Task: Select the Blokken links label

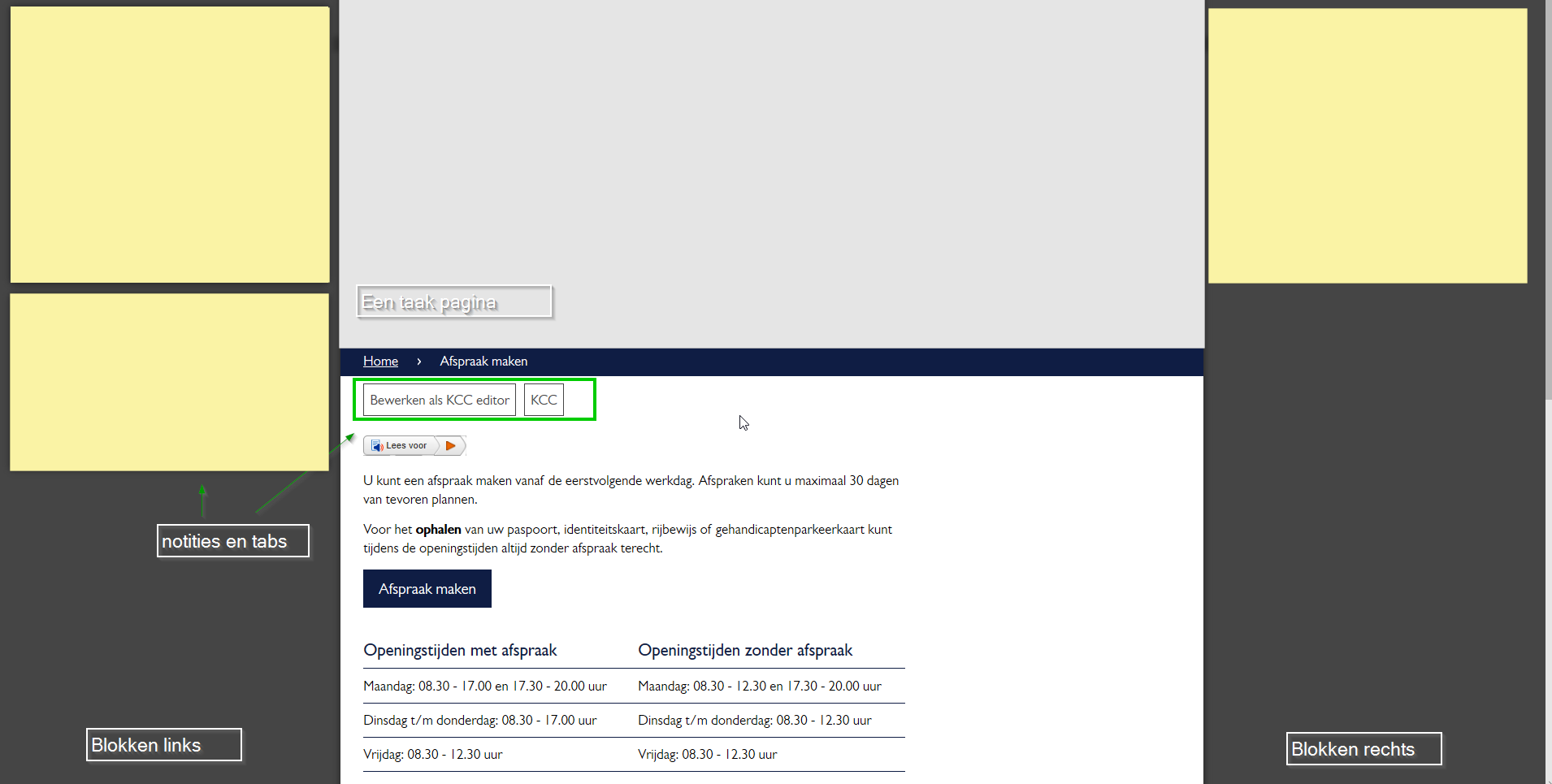Action: coord(163,745)
